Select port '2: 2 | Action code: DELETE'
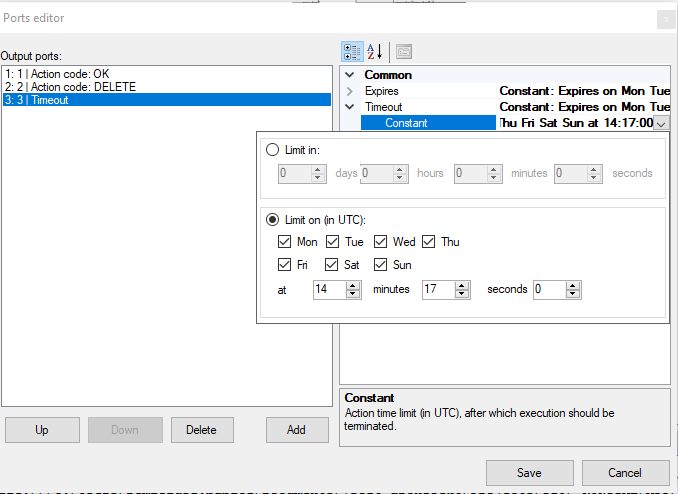 coord(167,87)
